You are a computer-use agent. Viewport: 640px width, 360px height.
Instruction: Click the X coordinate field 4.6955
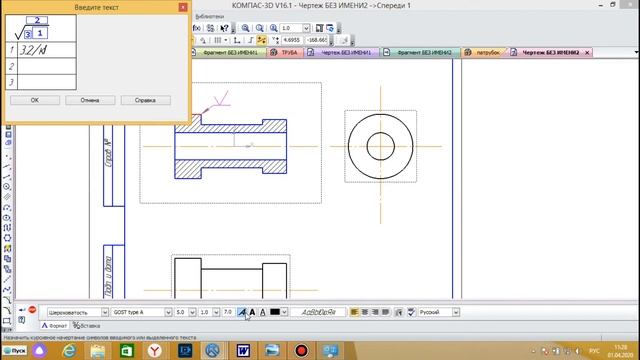point(291,40)
